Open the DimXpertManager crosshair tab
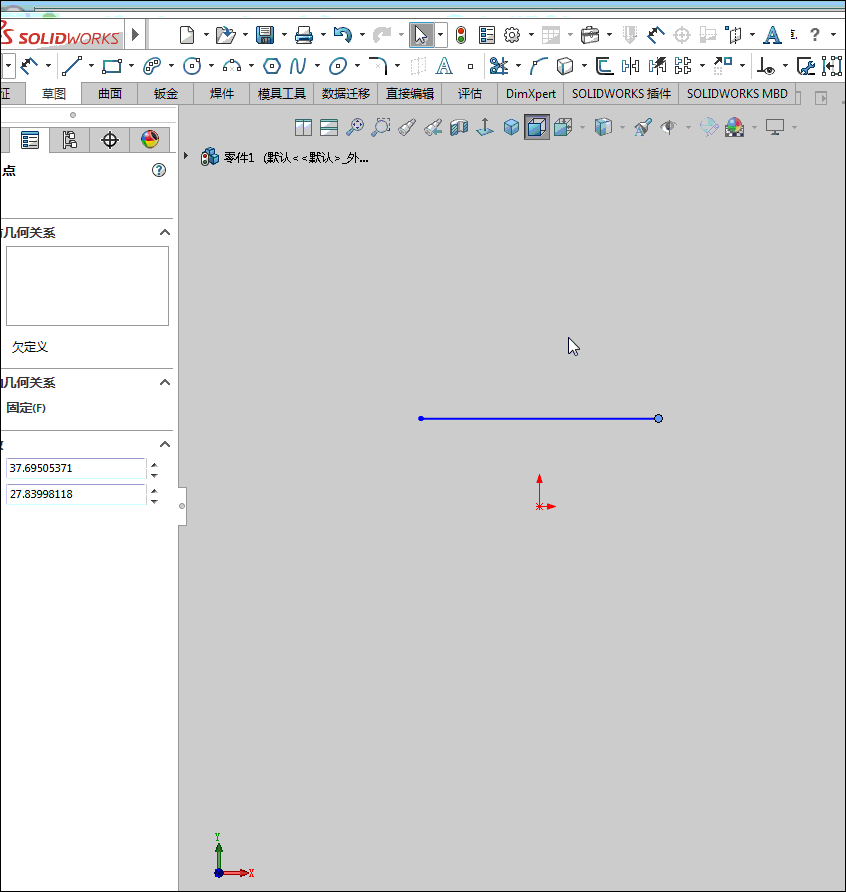This screenshot has height=892, width=846. [110, 140]
